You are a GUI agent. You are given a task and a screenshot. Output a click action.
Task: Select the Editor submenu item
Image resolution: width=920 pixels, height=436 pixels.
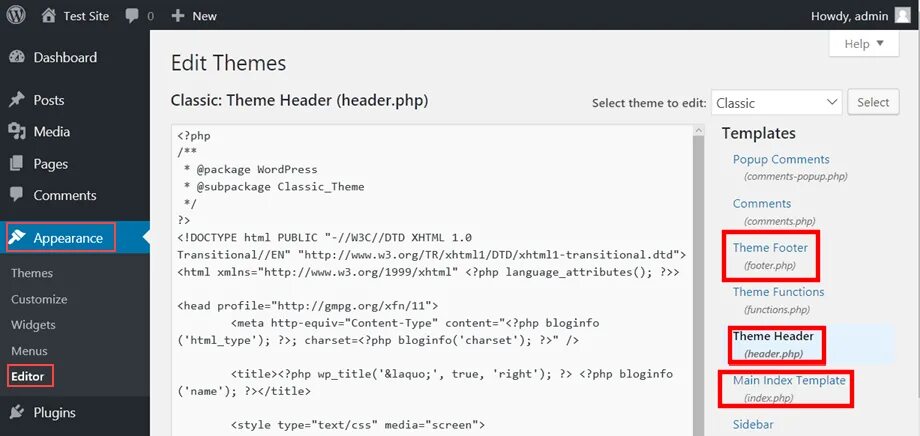(28, 376)
